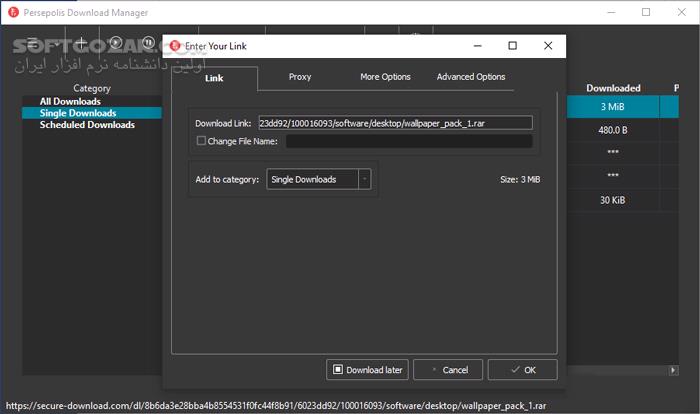
Task: Switch to the Proxy tab
Action: pos(300,77)
